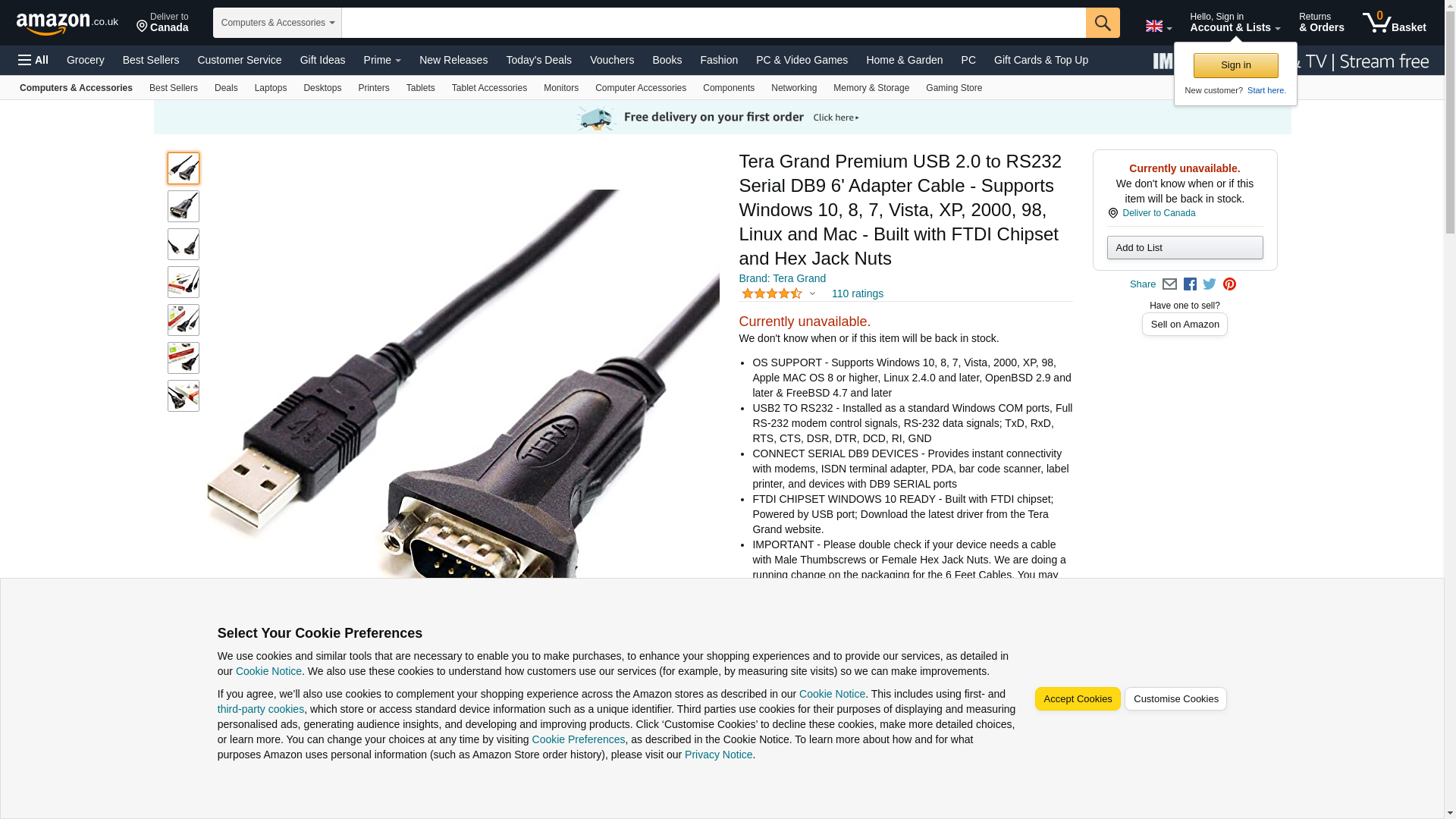Expand the Prime menu
The image size is (1456, 819).
(382, 60)
